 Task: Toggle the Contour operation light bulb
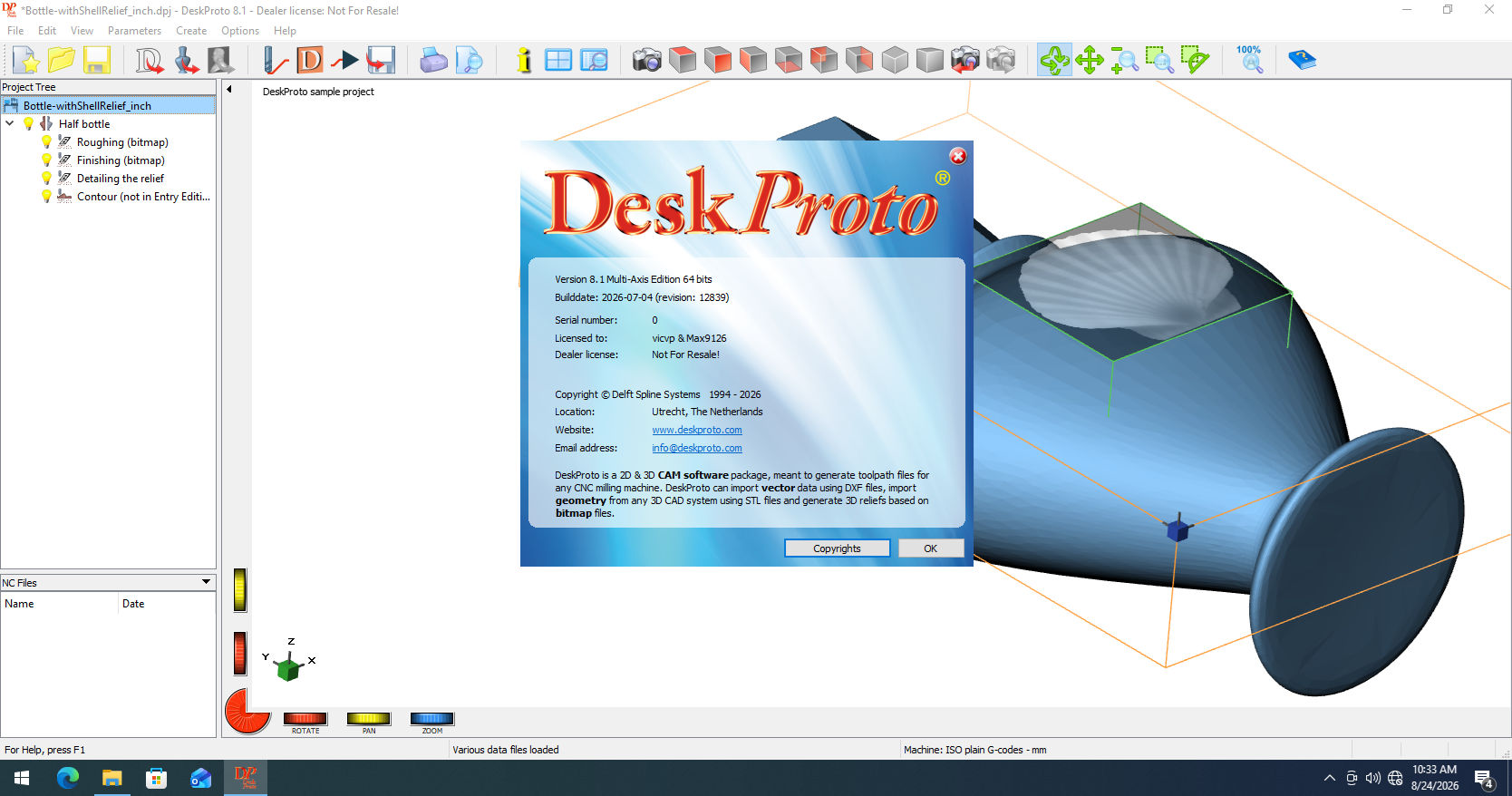pyautogui.click(x=46, y=196)
